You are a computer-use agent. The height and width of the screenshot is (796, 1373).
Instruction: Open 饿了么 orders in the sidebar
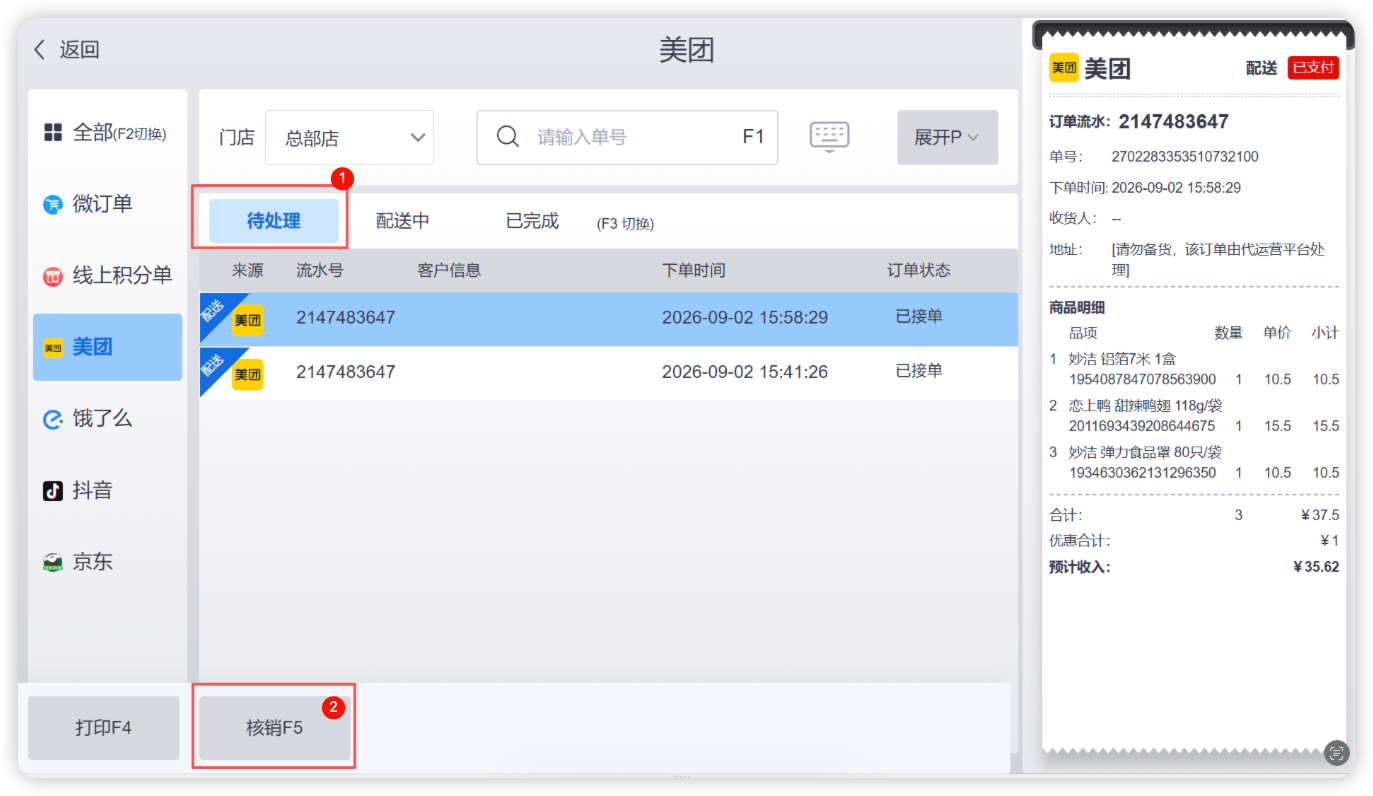107,419
